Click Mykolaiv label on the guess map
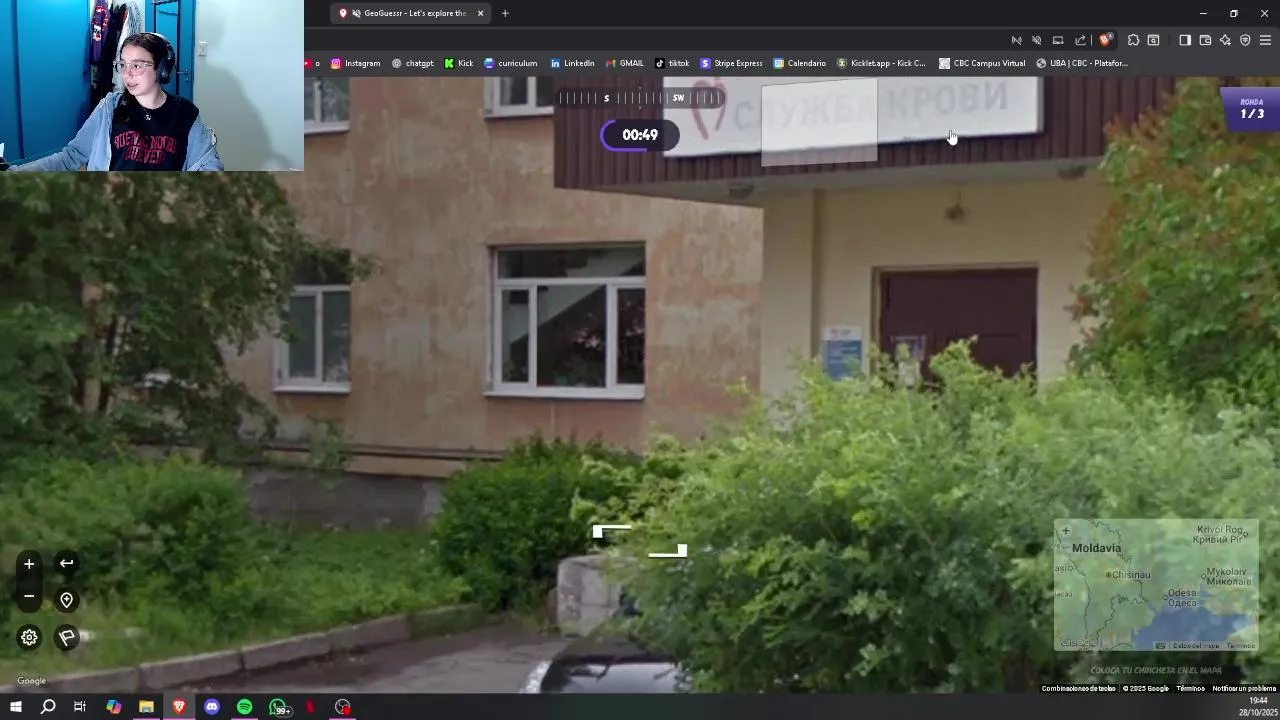The height and width of the screenshot is (720, 1280). pyautogui.click(x=1228, y=576)
